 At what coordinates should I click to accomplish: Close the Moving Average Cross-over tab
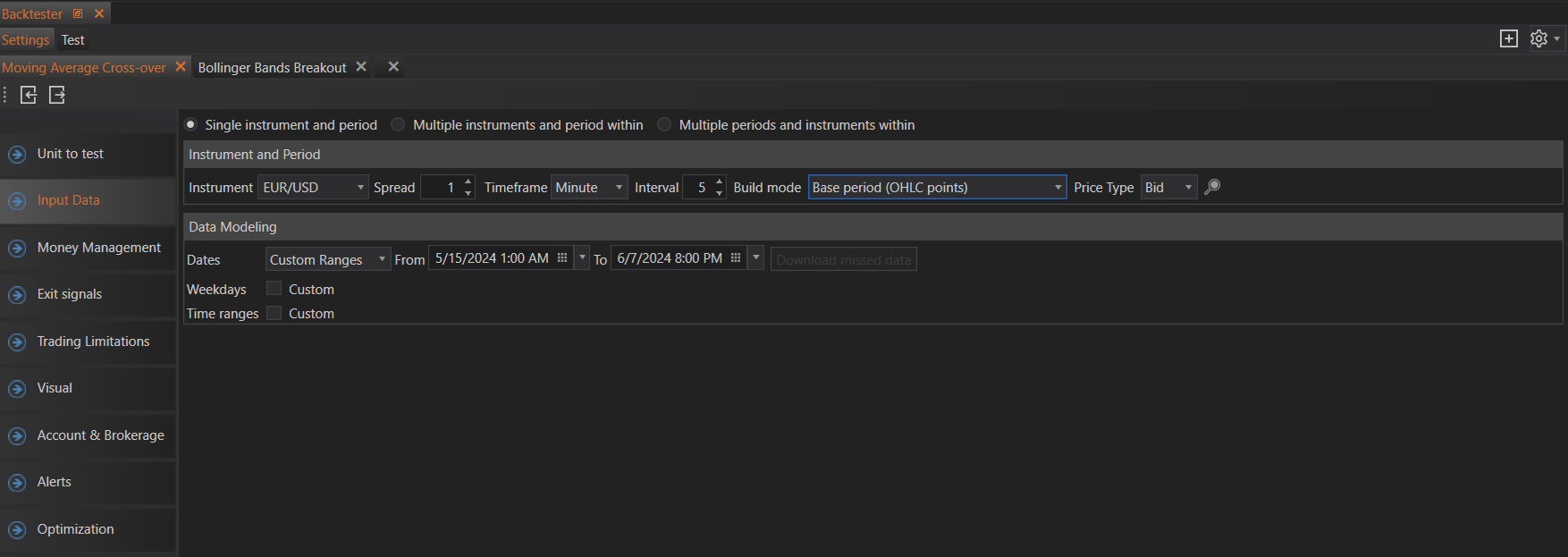tap(181, 67)
